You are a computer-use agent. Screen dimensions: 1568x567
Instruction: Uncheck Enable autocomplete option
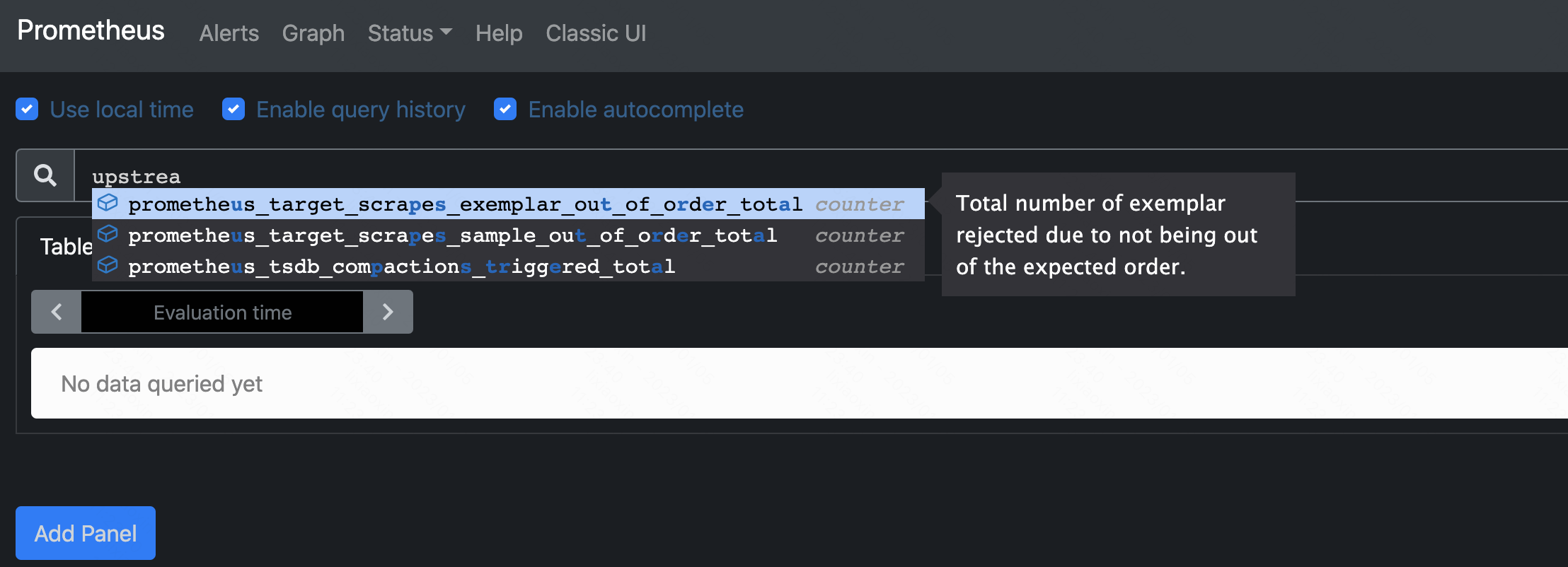click(x=505, y=109)
